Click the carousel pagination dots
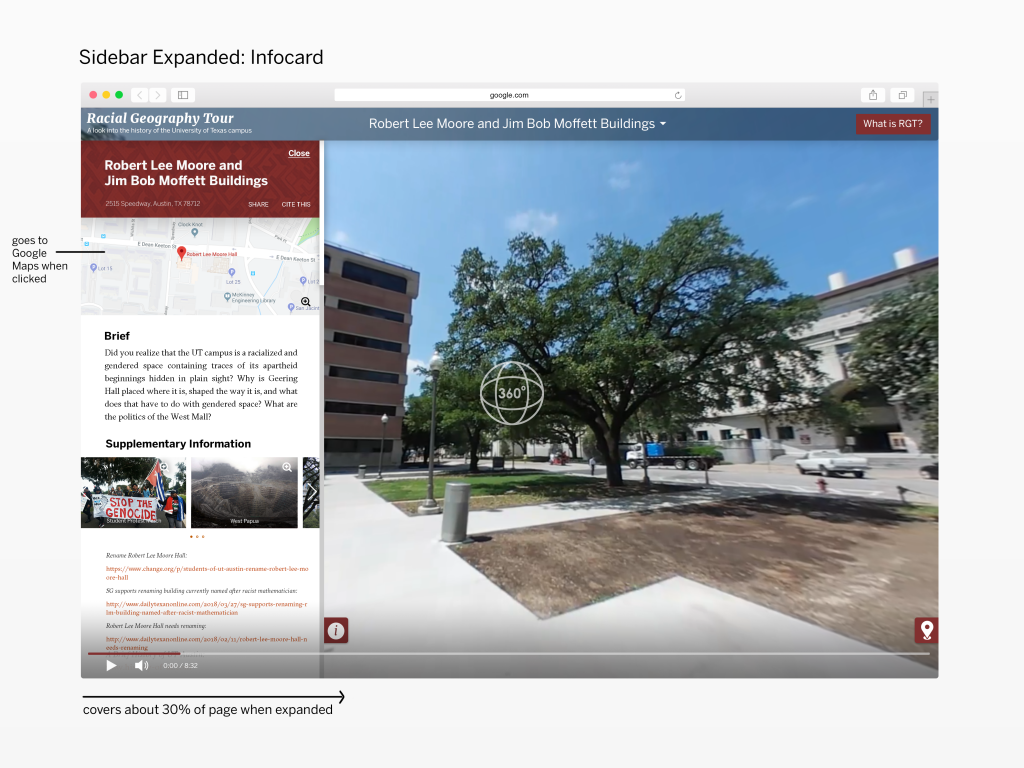Screen dimensions: 1024x768 (197, 537)
